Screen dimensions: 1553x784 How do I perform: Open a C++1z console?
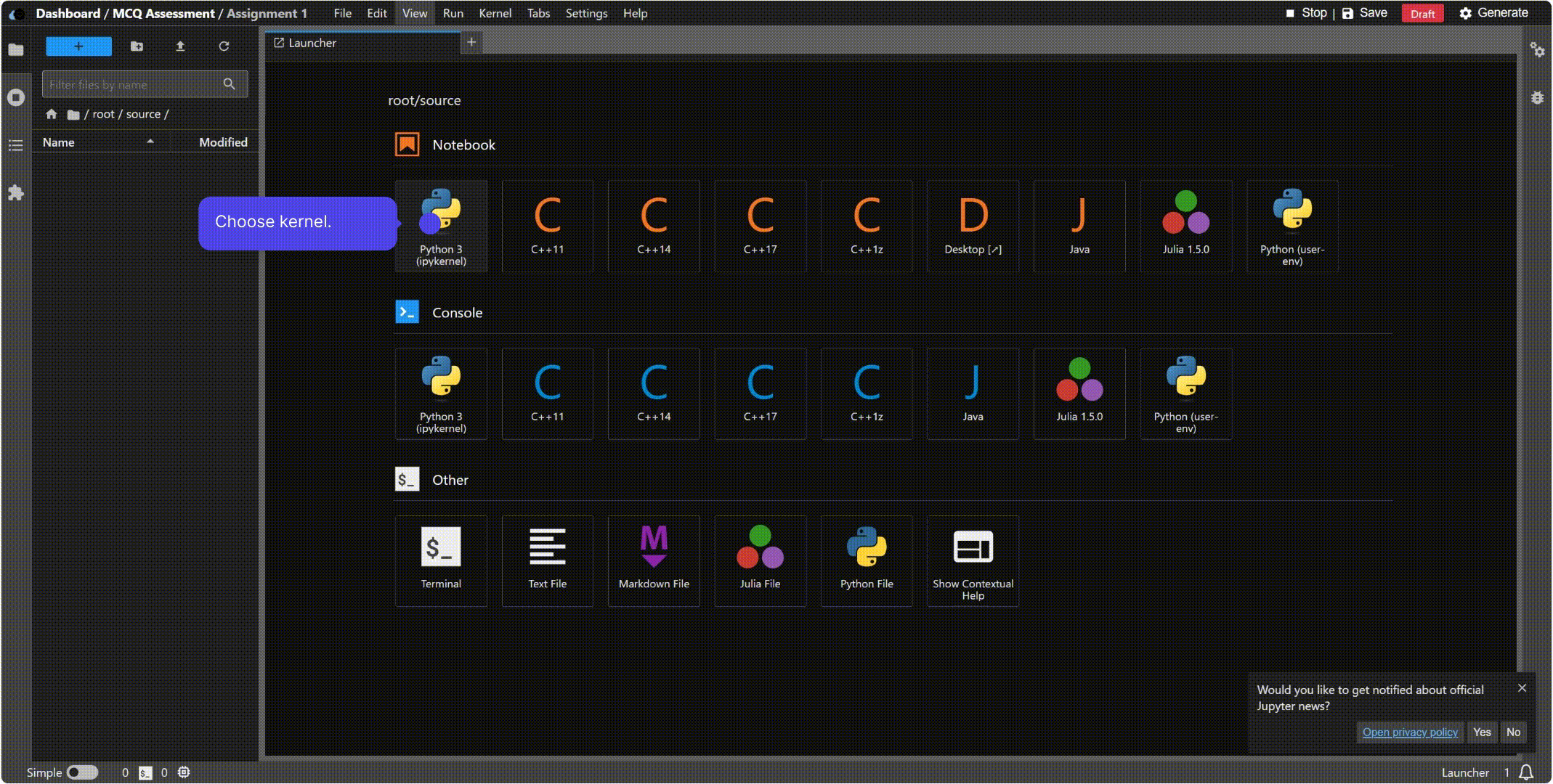point(867,394)
